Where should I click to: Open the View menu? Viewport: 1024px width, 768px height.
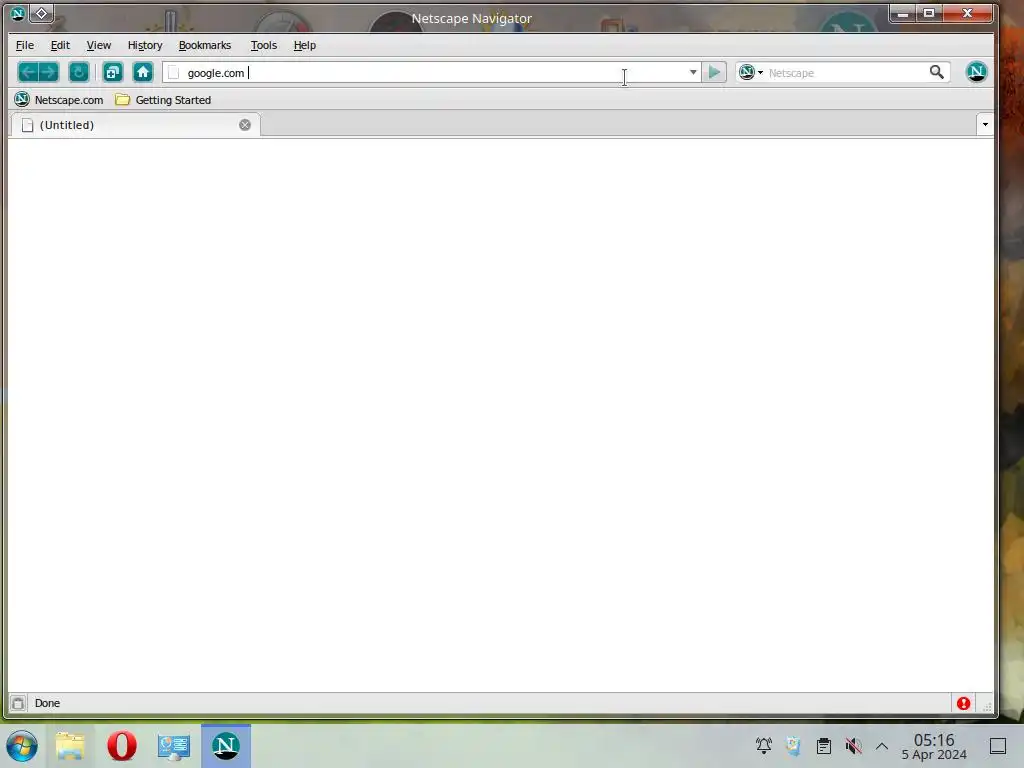tap(99, 45)
